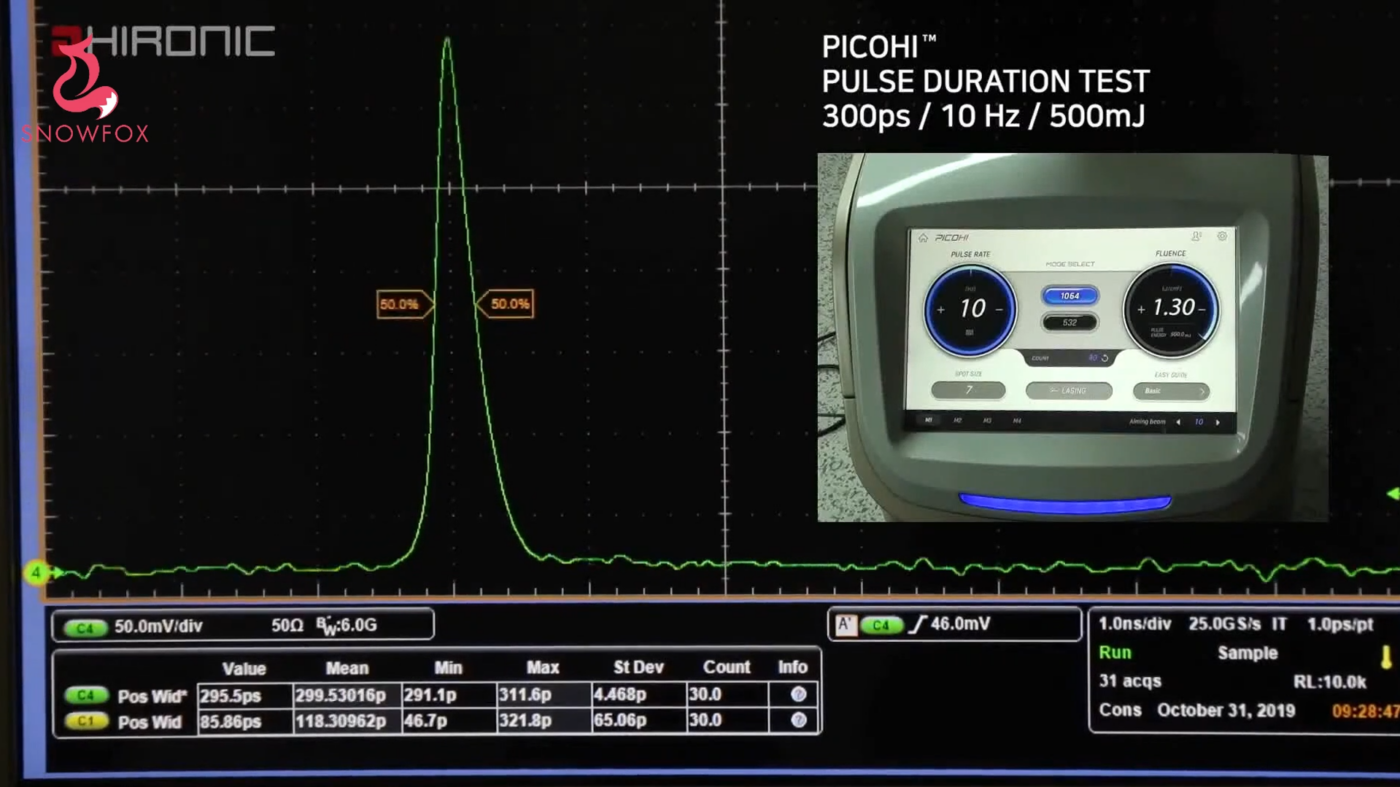Click the 25.0GS/s sample rate readout
Image resolution: width=1400 pixels, height=787 pixels.
pos(1224,624)
